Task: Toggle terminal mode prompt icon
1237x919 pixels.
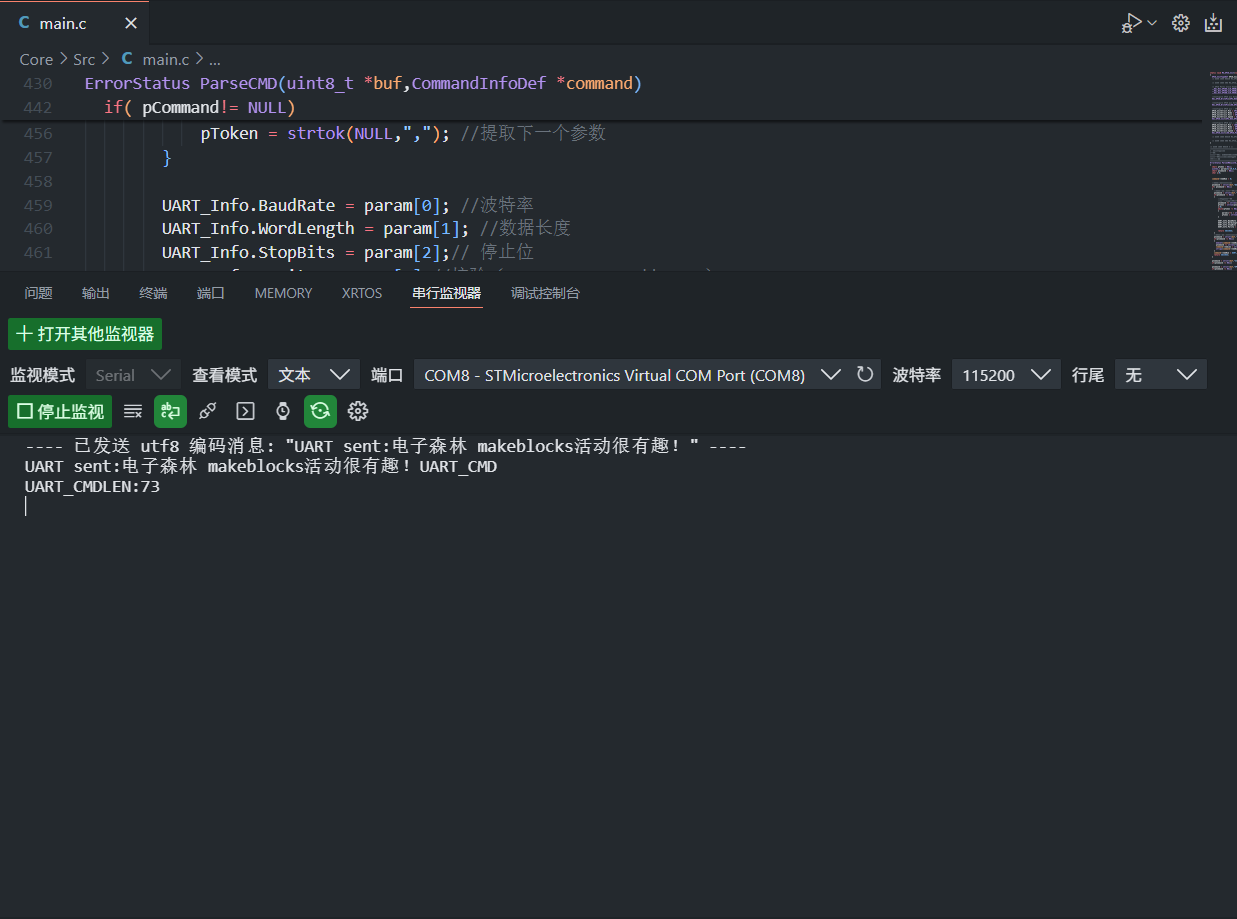Action: click(245, 411)
